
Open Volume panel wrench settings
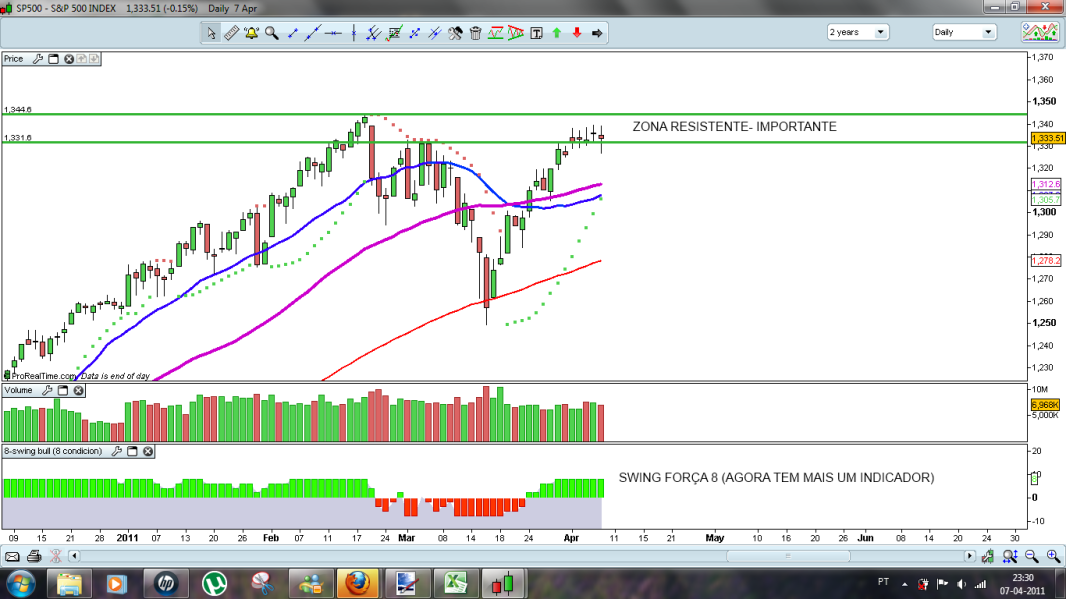click(x=47, y=390)
